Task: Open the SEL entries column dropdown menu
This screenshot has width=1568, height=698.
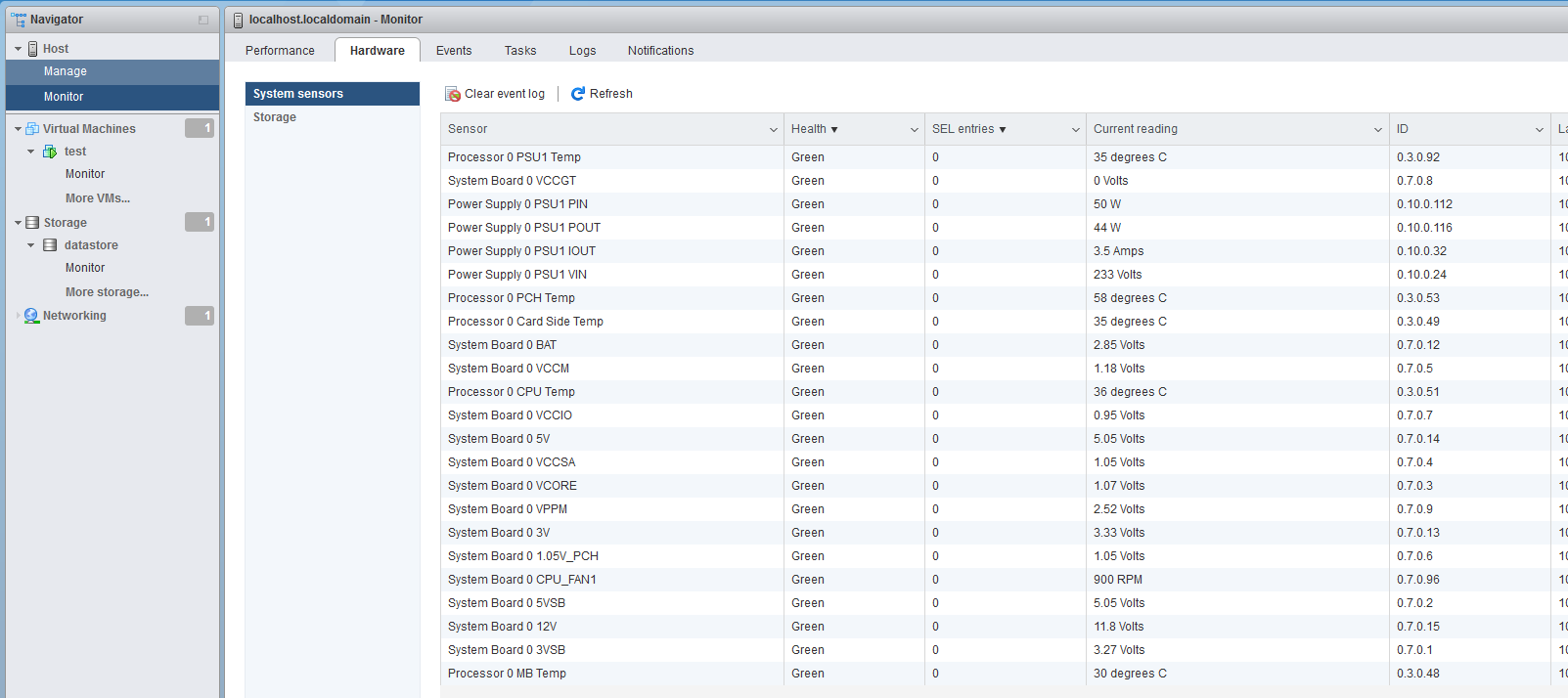Action: coord(1076,130)
